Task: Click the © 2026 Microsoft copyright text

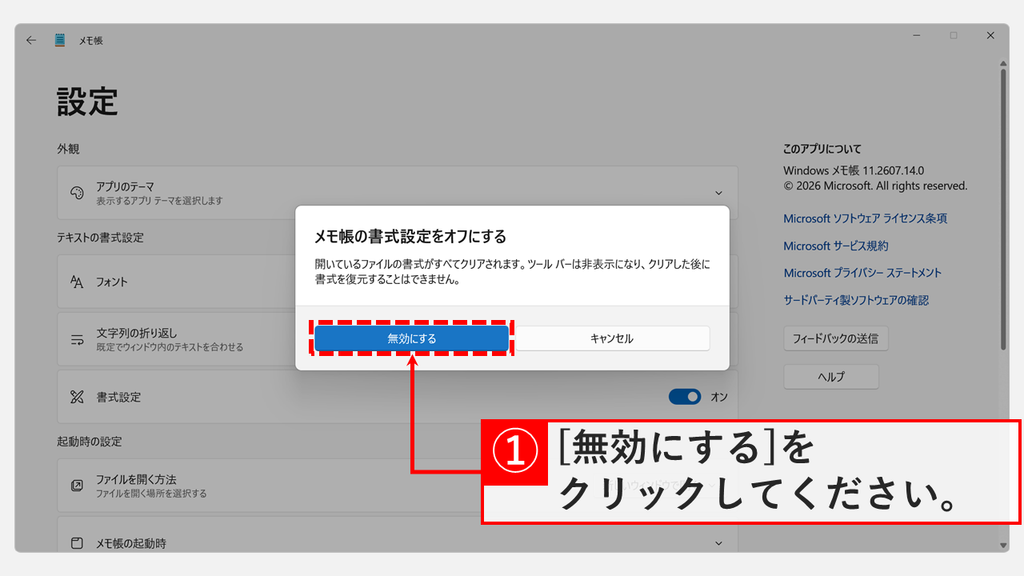Action: click(x=875, y=186)
